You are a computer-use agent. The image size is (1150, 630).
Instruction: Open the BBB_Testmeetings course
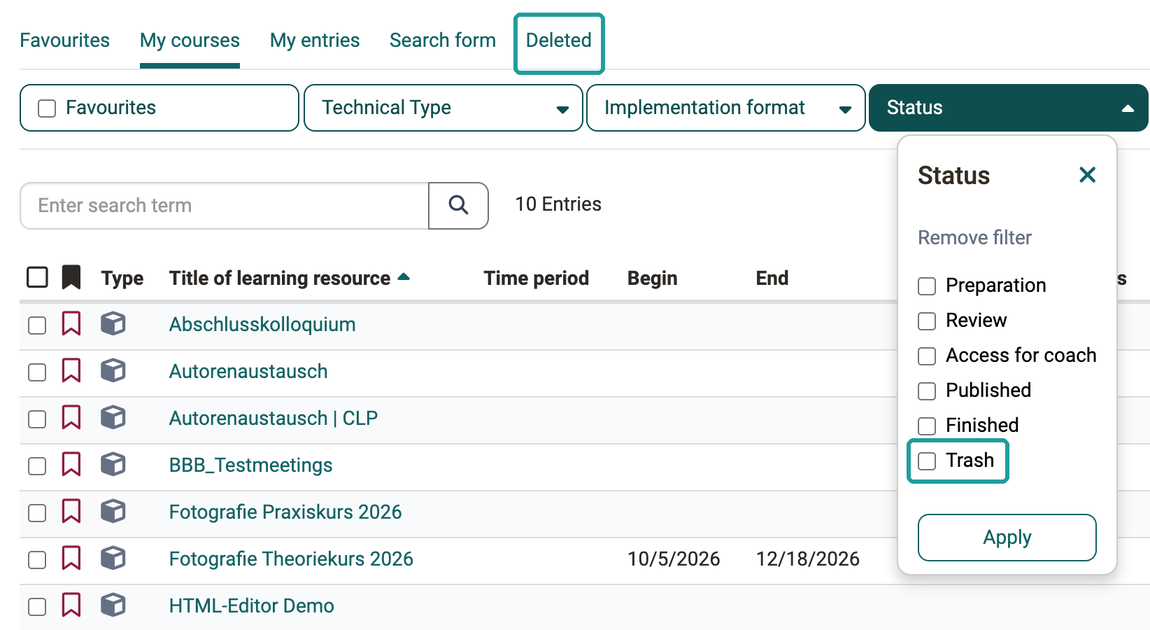pyautogui.click(x=251, y=465)
